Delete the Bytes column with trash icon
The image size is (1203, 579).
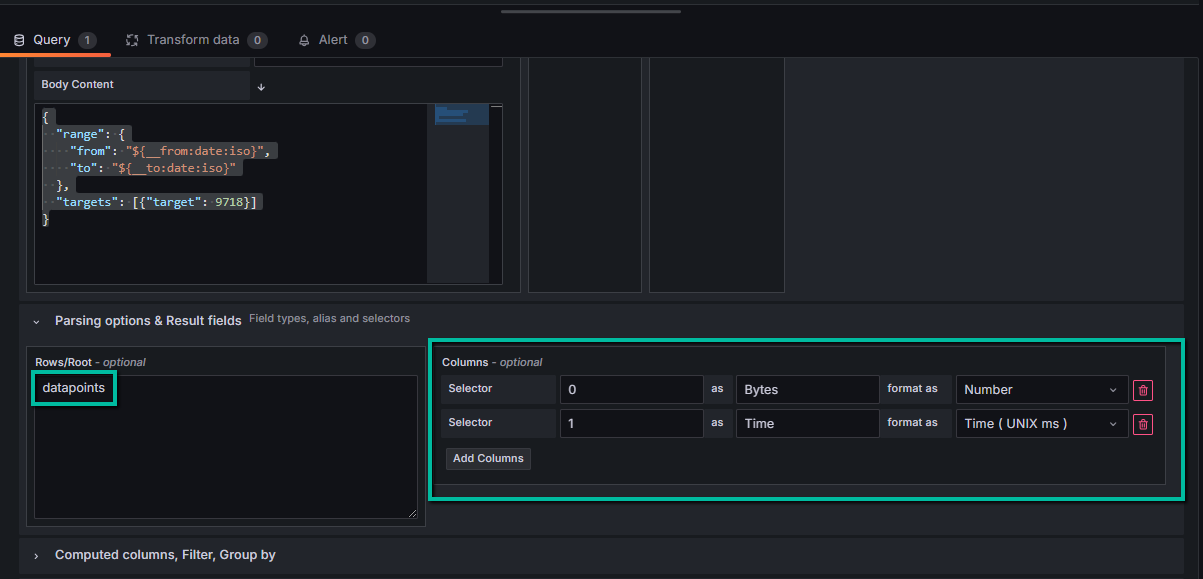(x=1143, y=390)
